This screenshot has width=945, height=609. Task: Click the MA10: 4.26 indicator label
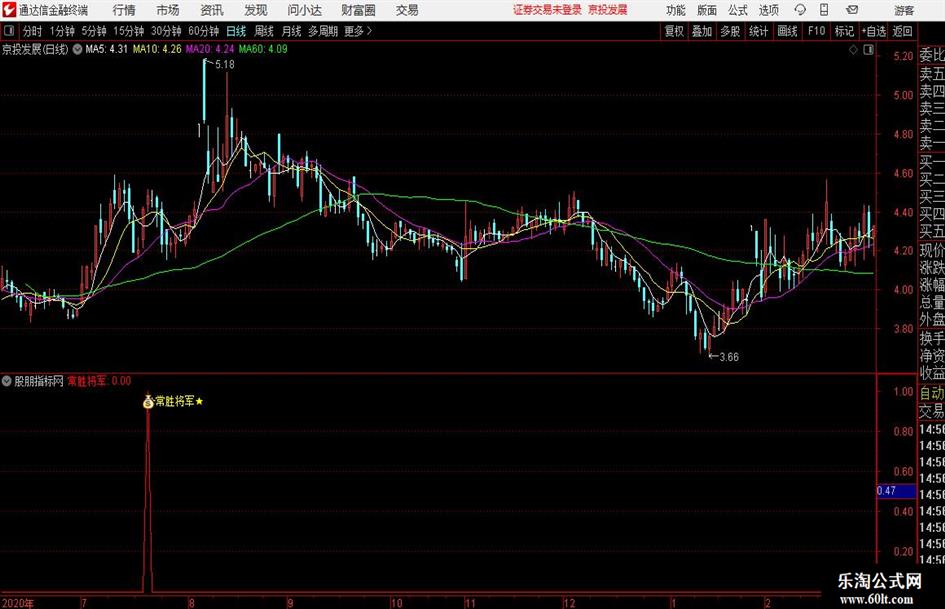(x=157, y=49)
